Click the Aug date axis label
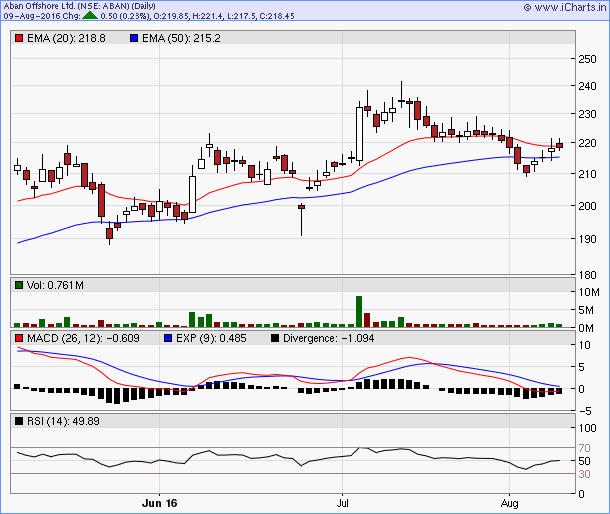This screenshot has width=610, height=514. (509, 503)
